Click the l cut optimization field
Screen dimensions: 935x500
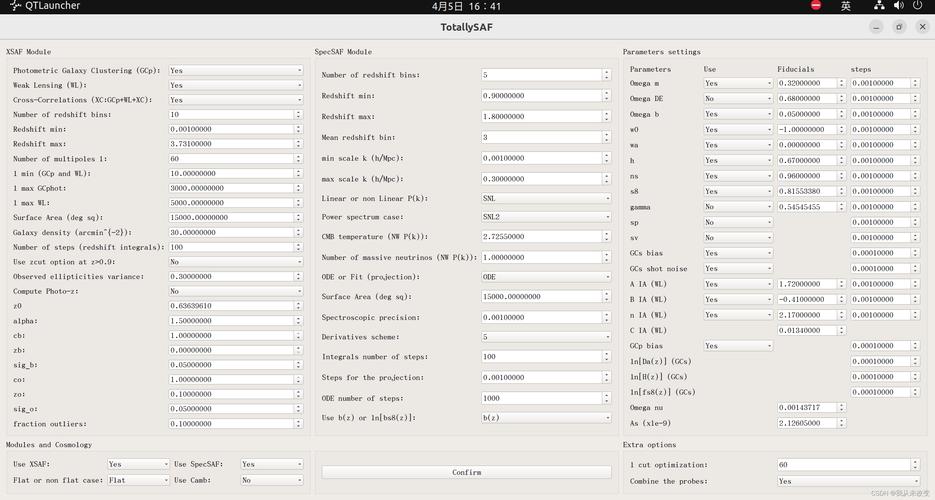[x=849, y=464]
